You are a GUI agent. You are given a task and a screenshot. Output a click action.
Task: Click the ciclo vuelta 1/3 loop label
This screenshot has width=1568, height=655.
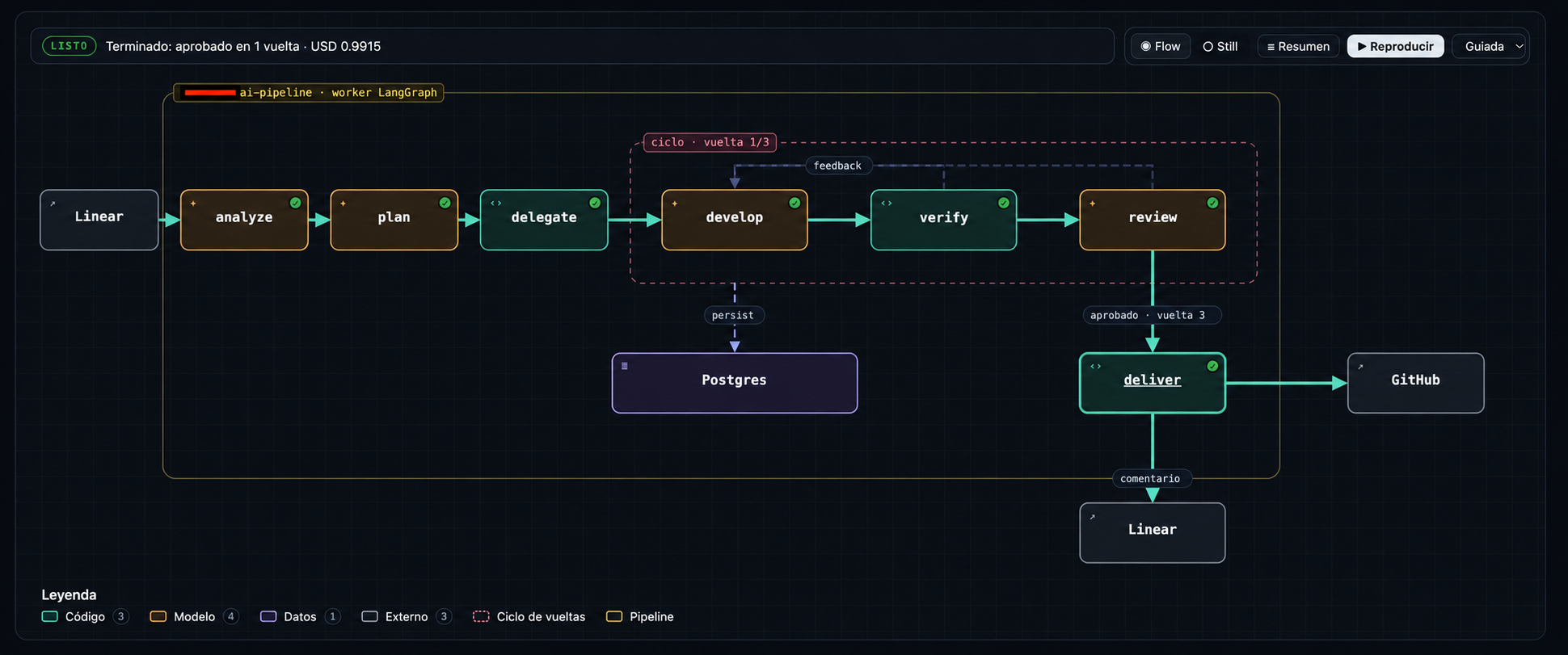710,142
